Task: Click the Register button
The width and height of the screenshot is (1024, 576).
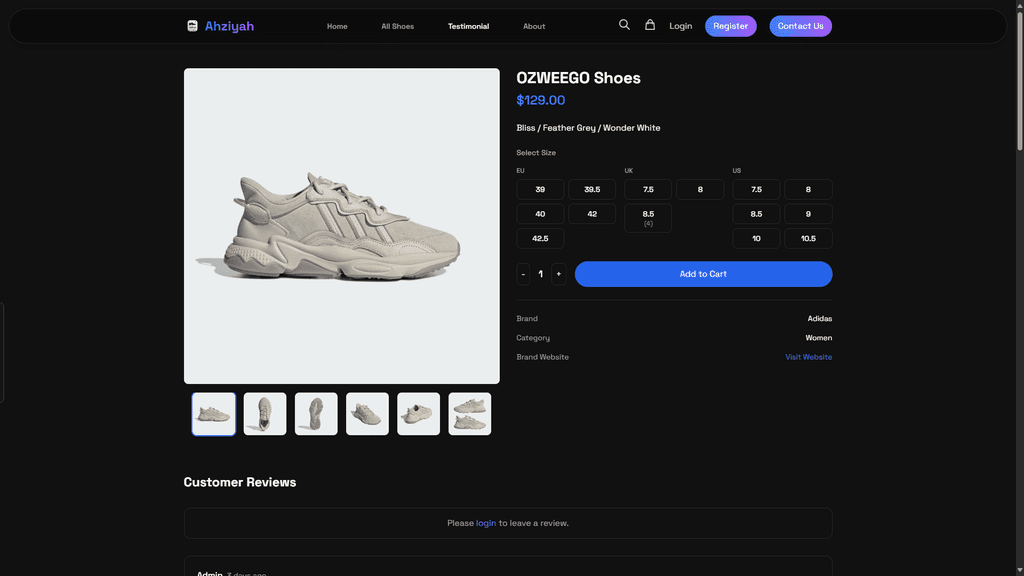Action: pyautogui.click(x=731, y=26)
